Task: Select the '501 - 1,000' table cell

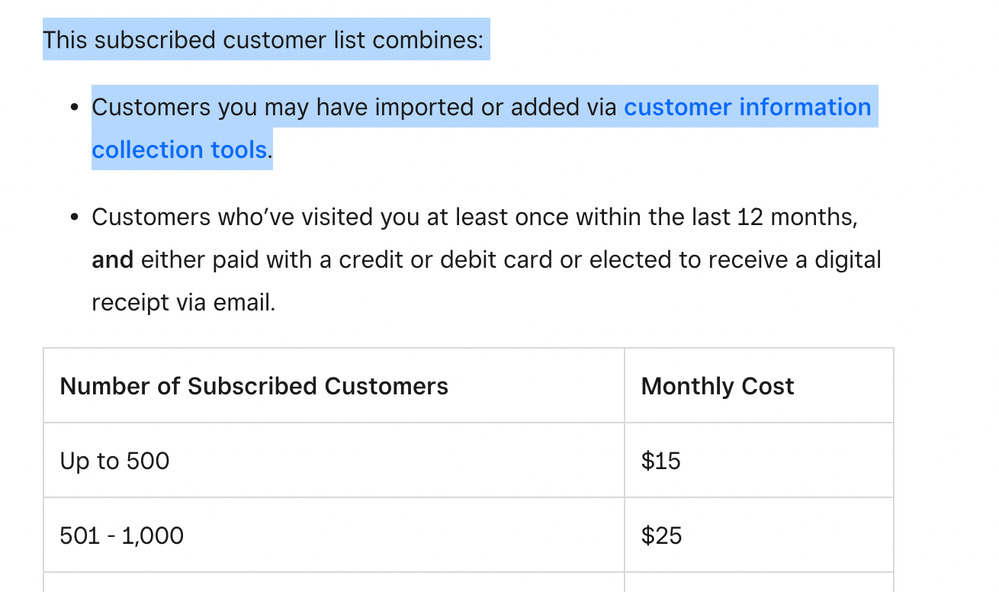Action: pyautogui.click(x=122, y=536)
